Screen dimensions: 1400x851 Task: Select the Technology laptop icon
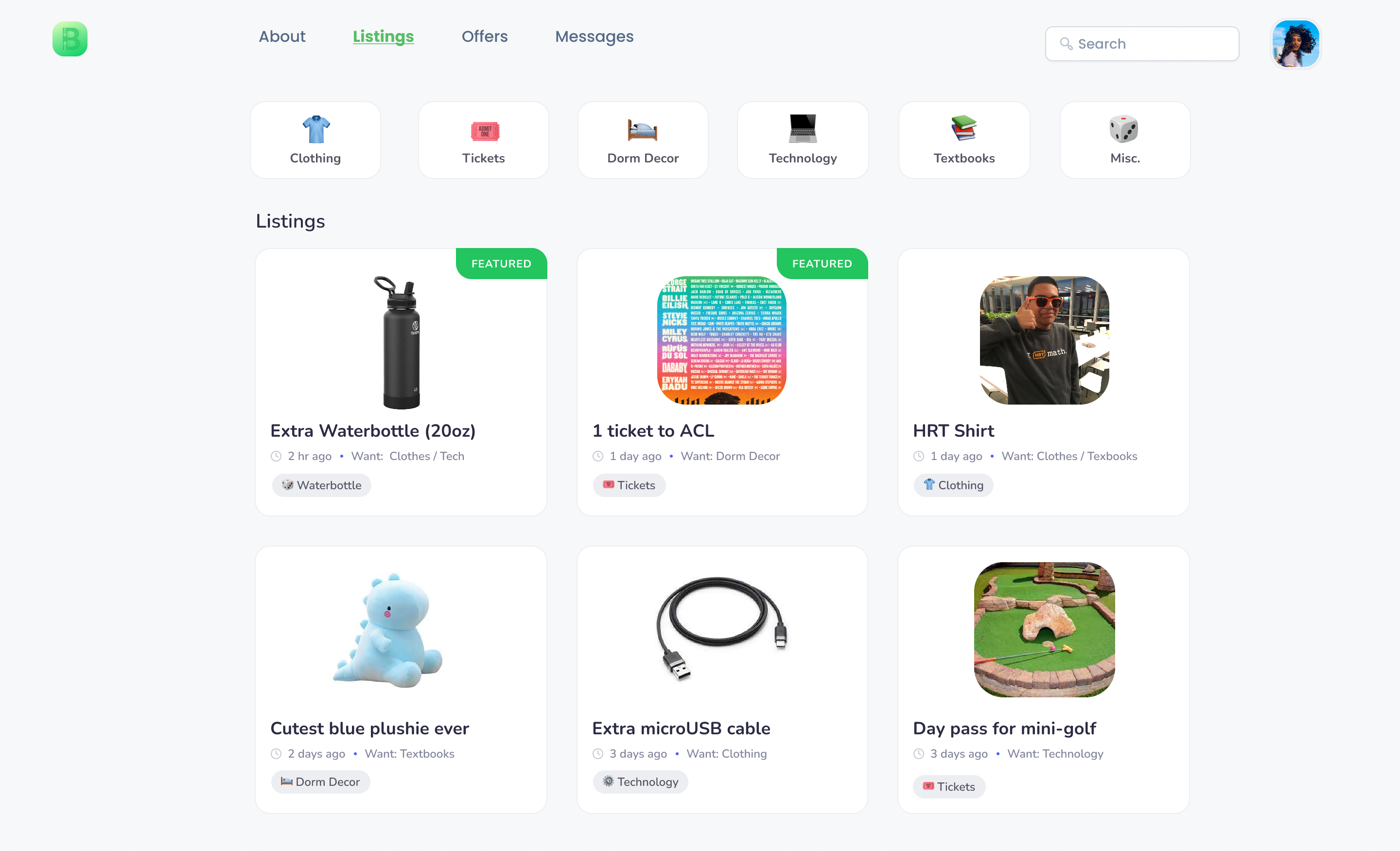pos(802,128)
